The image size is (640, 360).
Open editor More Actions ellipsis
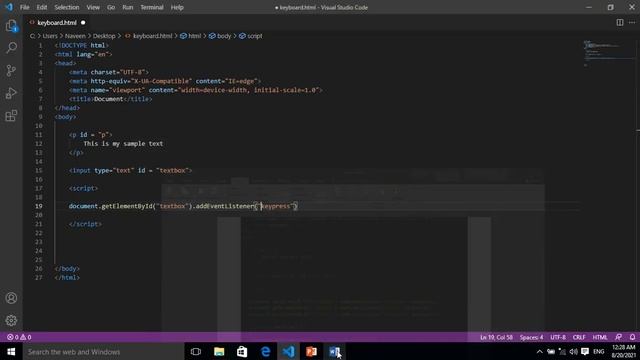pyautogui.click(x=632, y=22)
